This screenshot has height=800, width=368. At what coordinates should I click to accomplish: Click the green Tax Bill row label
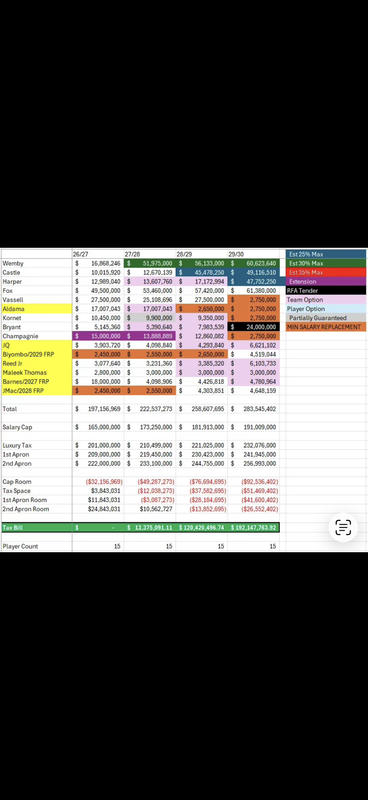[x=36, y=528]
